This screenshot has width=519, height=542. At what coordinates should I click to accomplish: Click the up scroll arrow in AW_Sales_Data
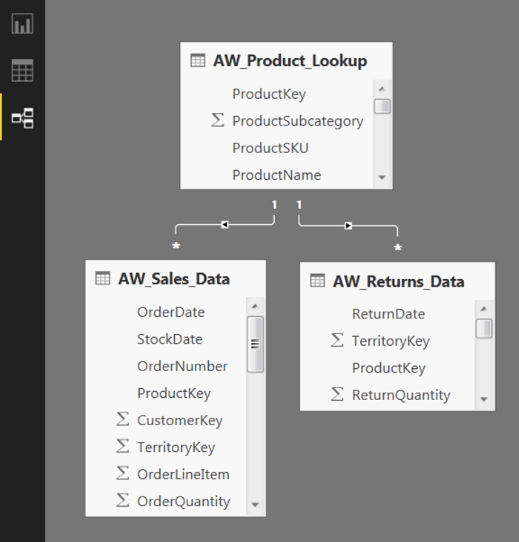[255, 306]
